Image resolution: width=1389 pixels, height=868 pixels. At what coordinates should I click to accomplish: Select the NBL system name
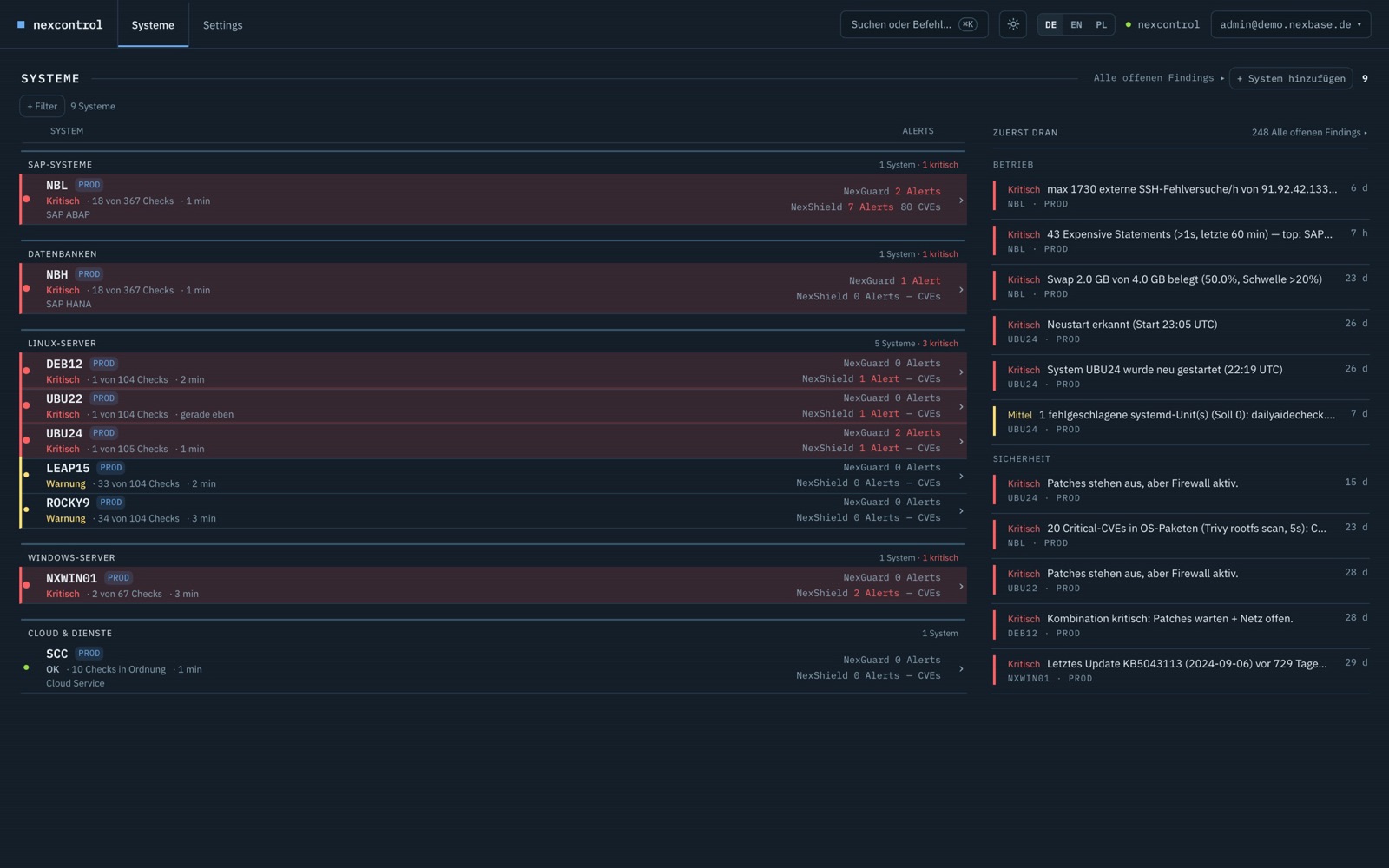point(56,185)
